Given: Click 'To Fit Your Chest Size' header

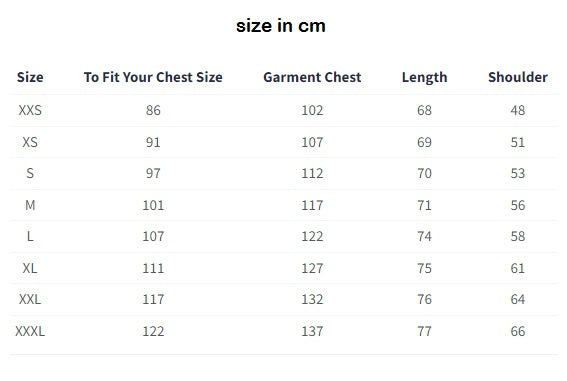Looking at the screenshot, I should pos(153,77).
